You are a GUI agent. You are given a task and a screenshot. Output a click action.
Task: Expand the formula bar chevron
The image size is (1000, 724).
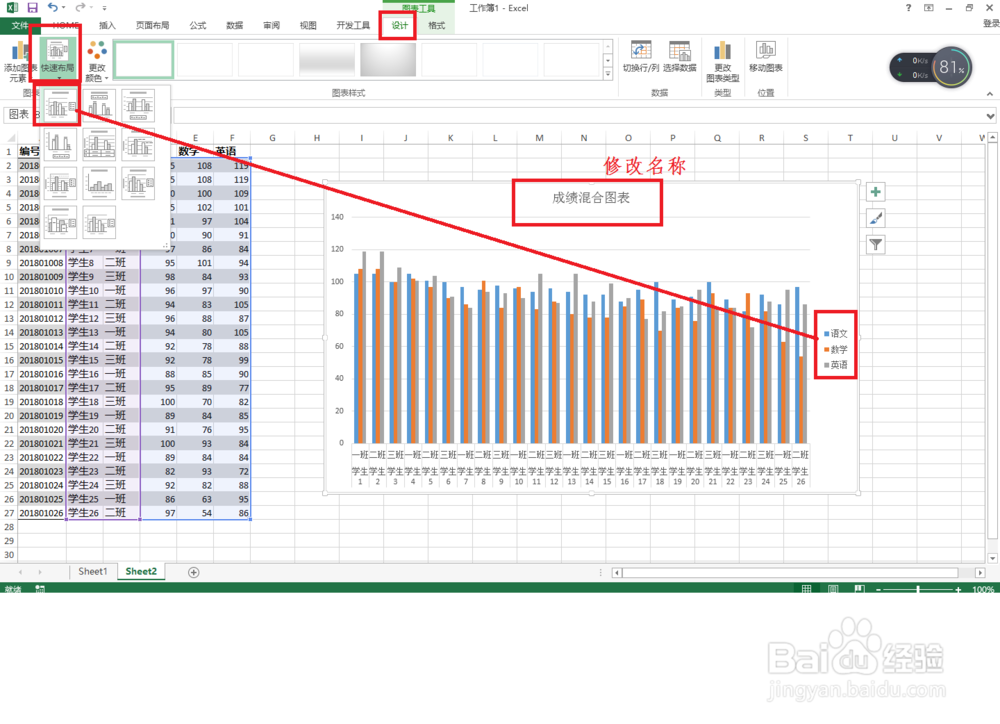(x=990, y=116)
